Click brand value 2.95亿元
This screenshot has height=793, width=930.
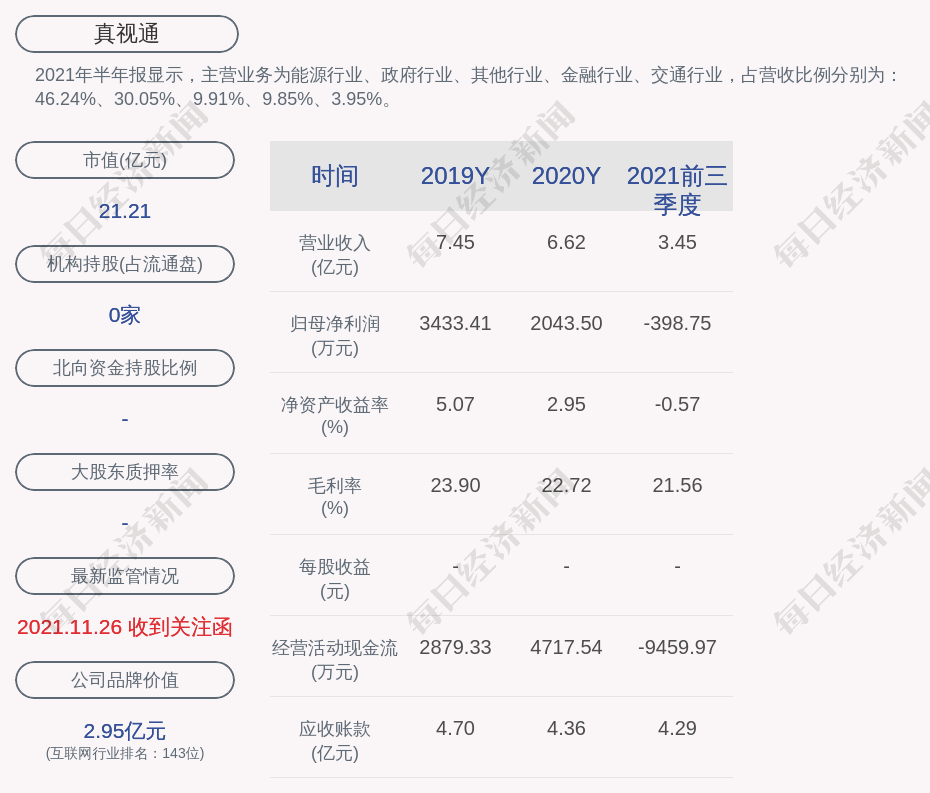(125, 731)
